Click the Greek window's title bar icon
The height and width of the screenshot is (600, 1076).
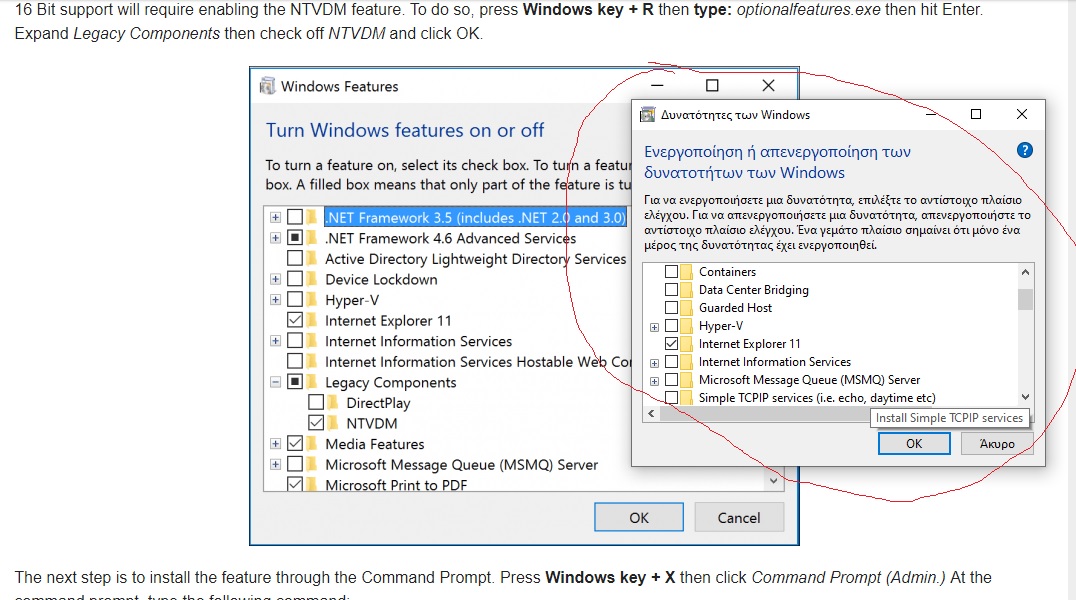click(x=647, y=115)
